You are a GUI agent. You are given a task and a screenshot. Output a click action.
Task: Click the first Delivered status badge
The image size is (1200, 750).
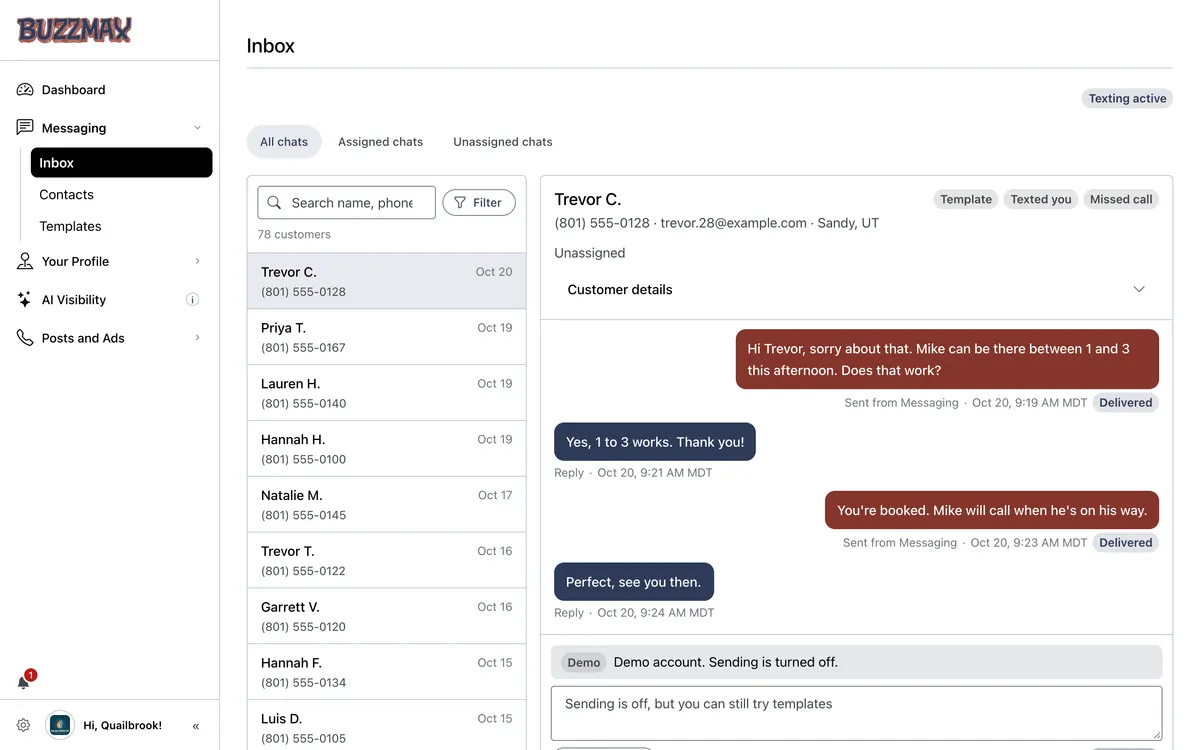pos(1126,403)
